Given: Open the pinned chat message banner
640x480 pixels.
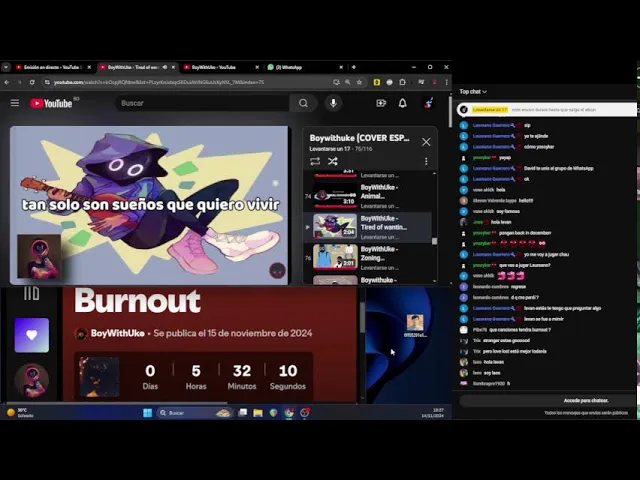Looking at the screenshot, I should tap(547, 109).
